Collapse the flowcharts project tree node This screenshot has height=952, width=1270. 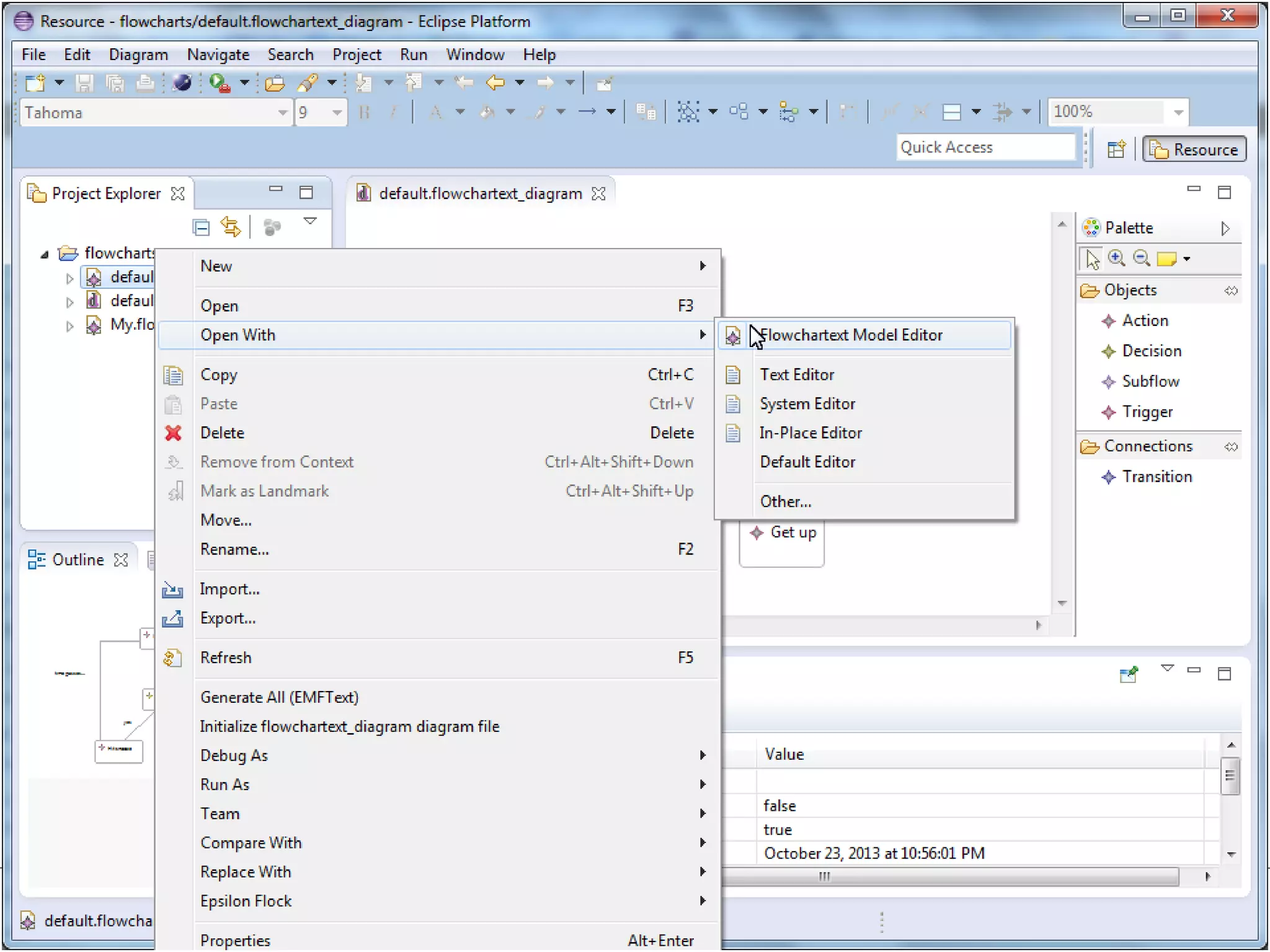click(45, 254)
